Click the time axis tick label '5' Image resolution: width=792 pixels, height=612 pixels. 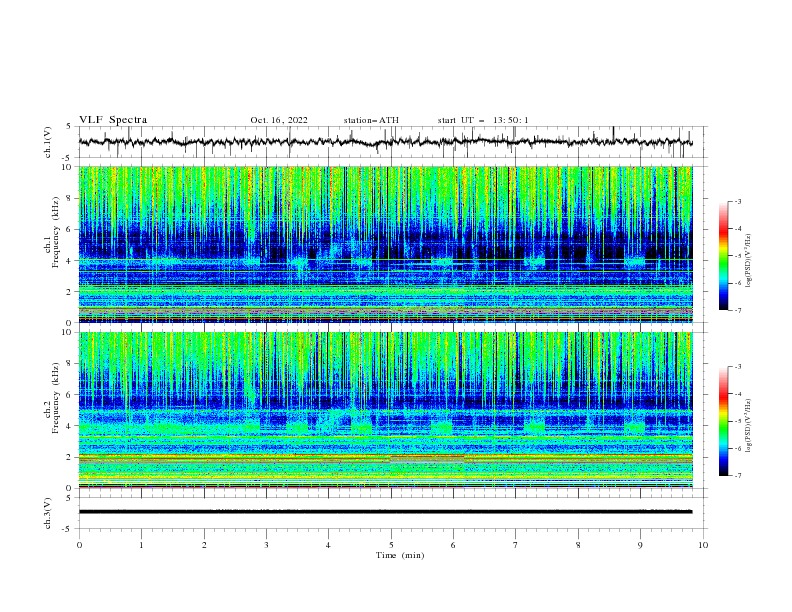pyautogui.click(x=391, y=545)
